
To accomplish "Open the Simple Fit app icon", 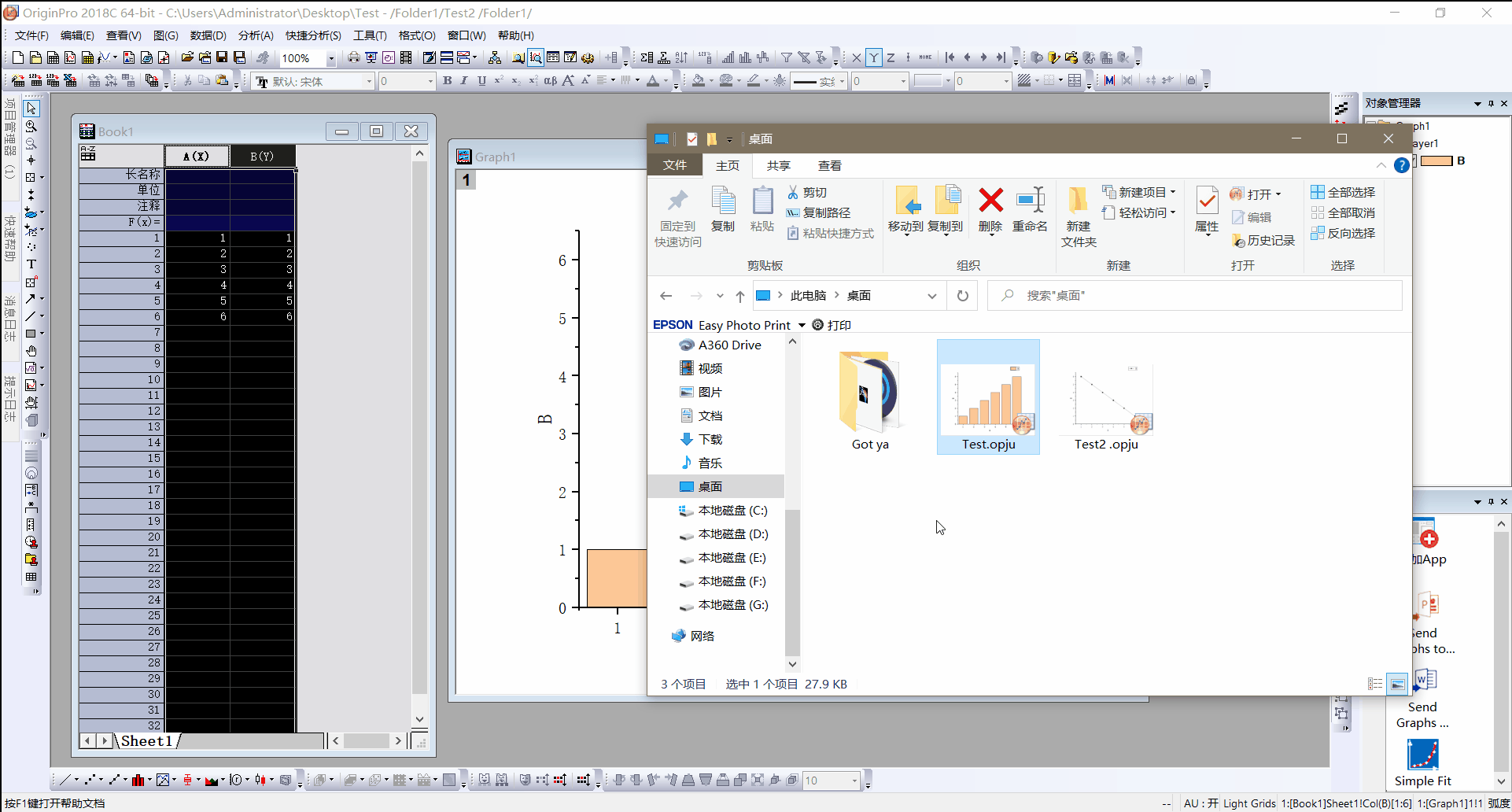I will (x=1423, y=763).
